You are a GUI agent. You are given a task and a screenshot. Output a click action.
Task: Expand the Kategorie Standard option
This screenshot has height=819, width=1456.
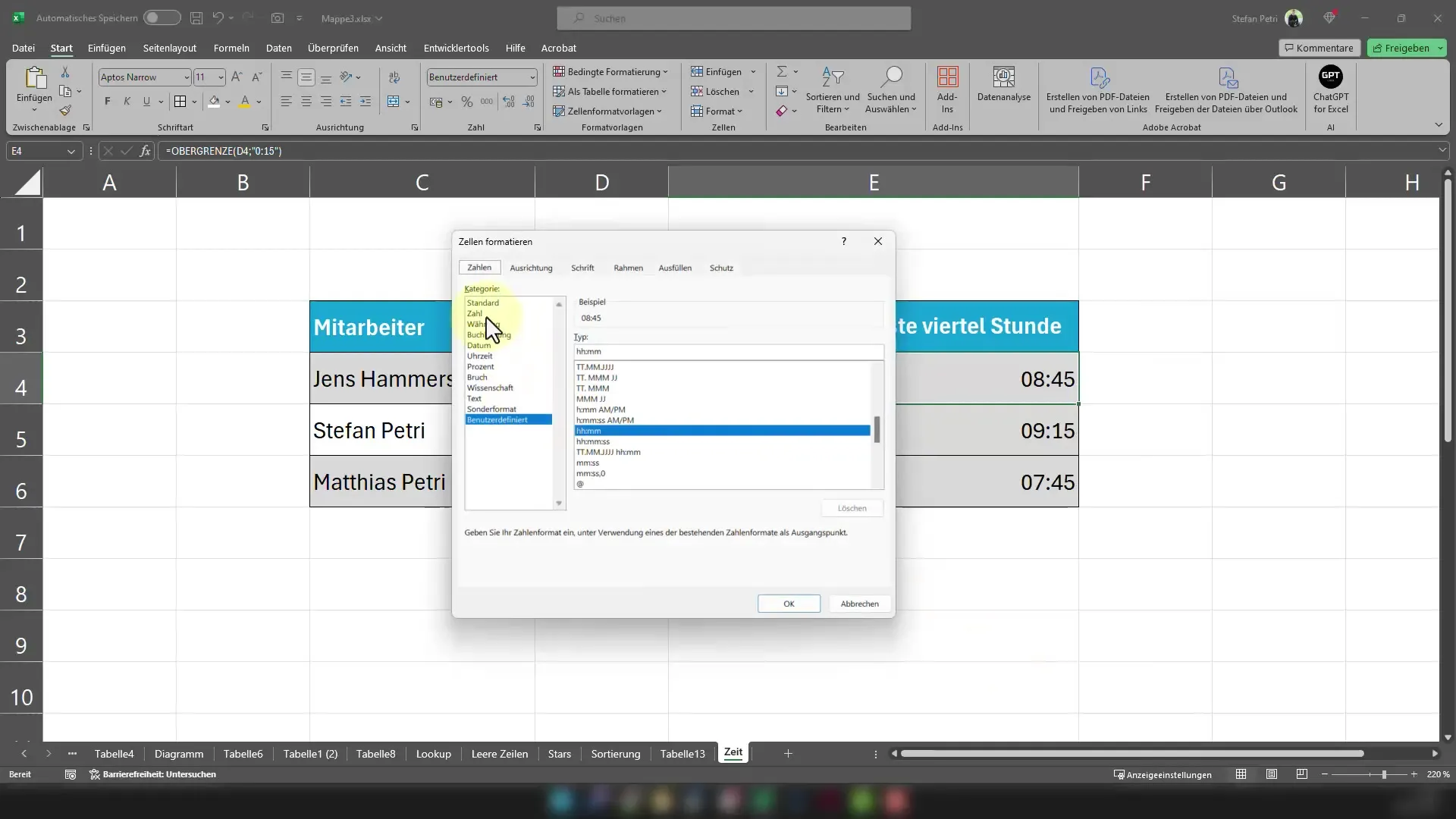pos(483,303)
